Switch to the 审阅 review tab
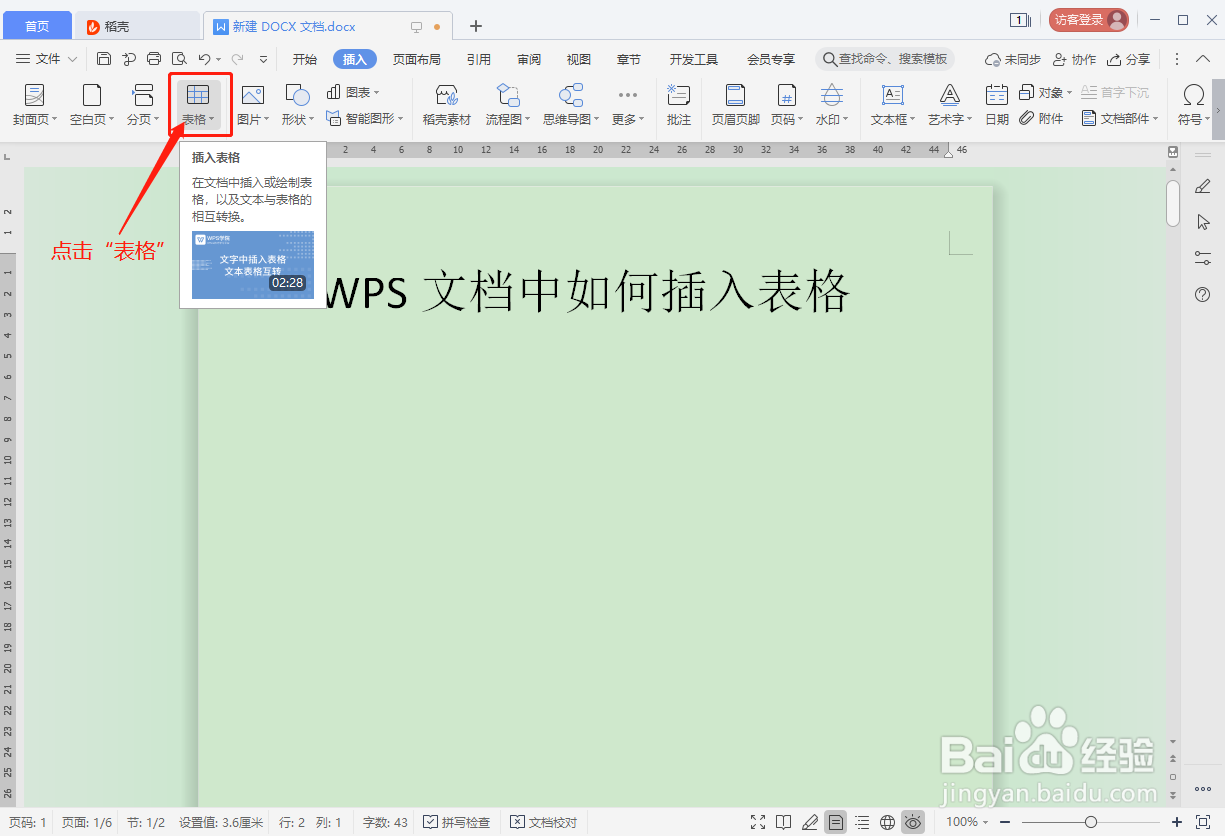This screenshot has height=836, width=1225. coord(530,59)
